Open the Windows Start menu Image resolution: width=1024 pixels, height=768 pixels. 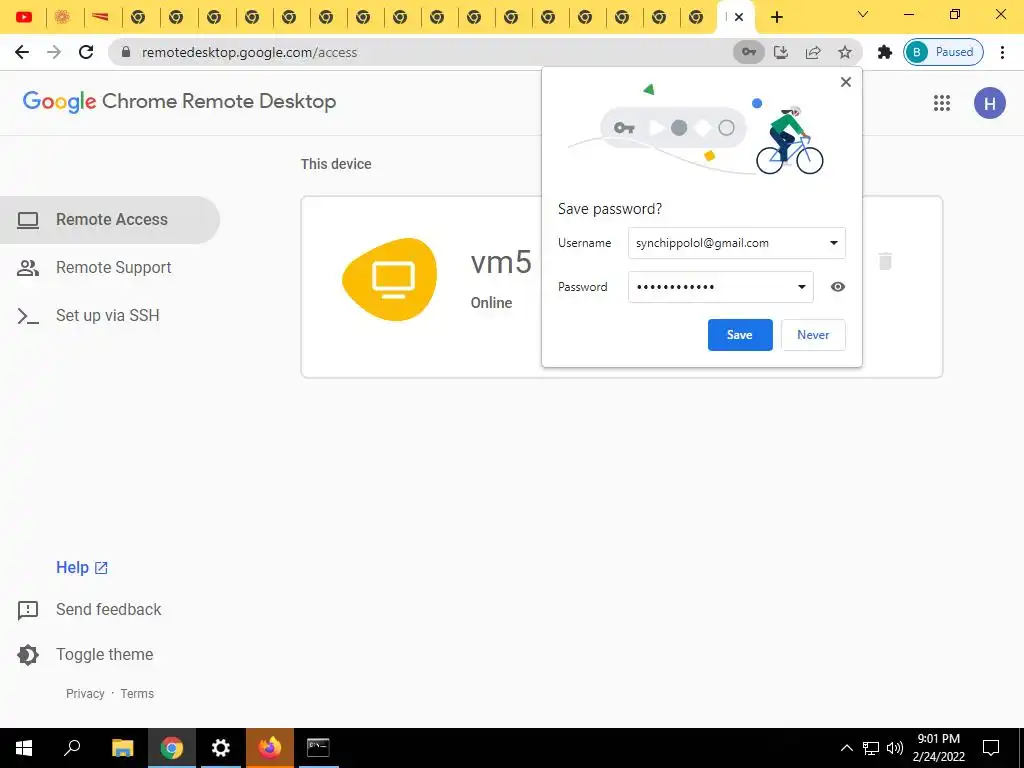pos(24,748)
